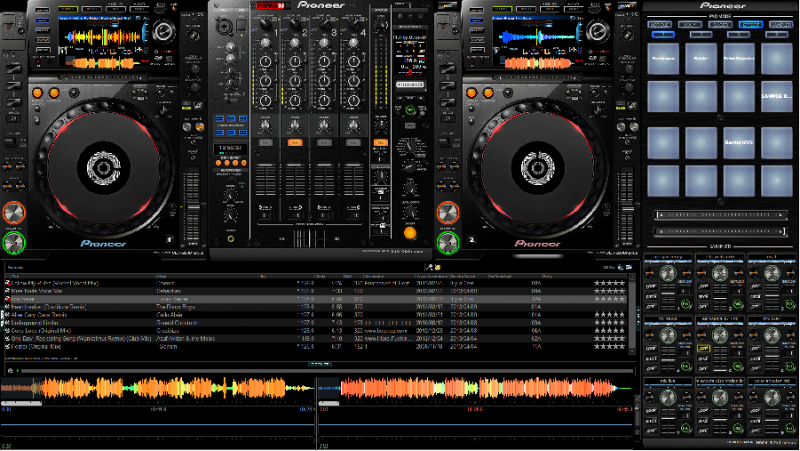The image size is (800, 451).
Task: Select the highlighted pad mode tab
Action: (x=751, y=24)
